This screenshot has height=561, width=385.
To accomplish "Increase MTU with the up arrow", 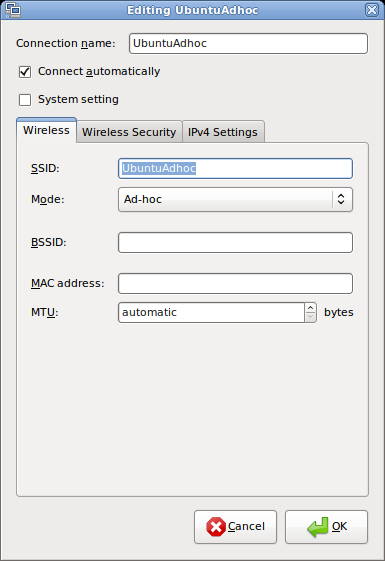I will (311, 308).
